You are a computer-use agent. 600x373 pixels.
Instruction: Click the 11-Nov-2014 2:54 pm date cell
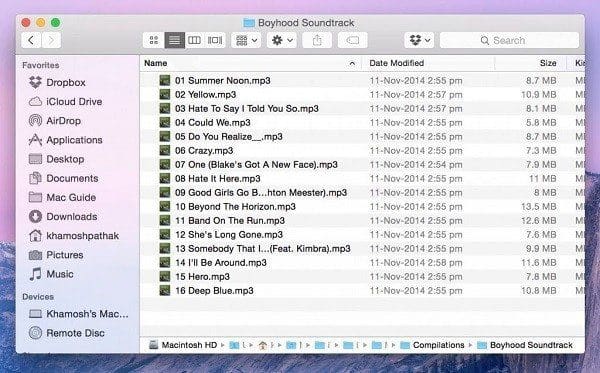point(416,165)
